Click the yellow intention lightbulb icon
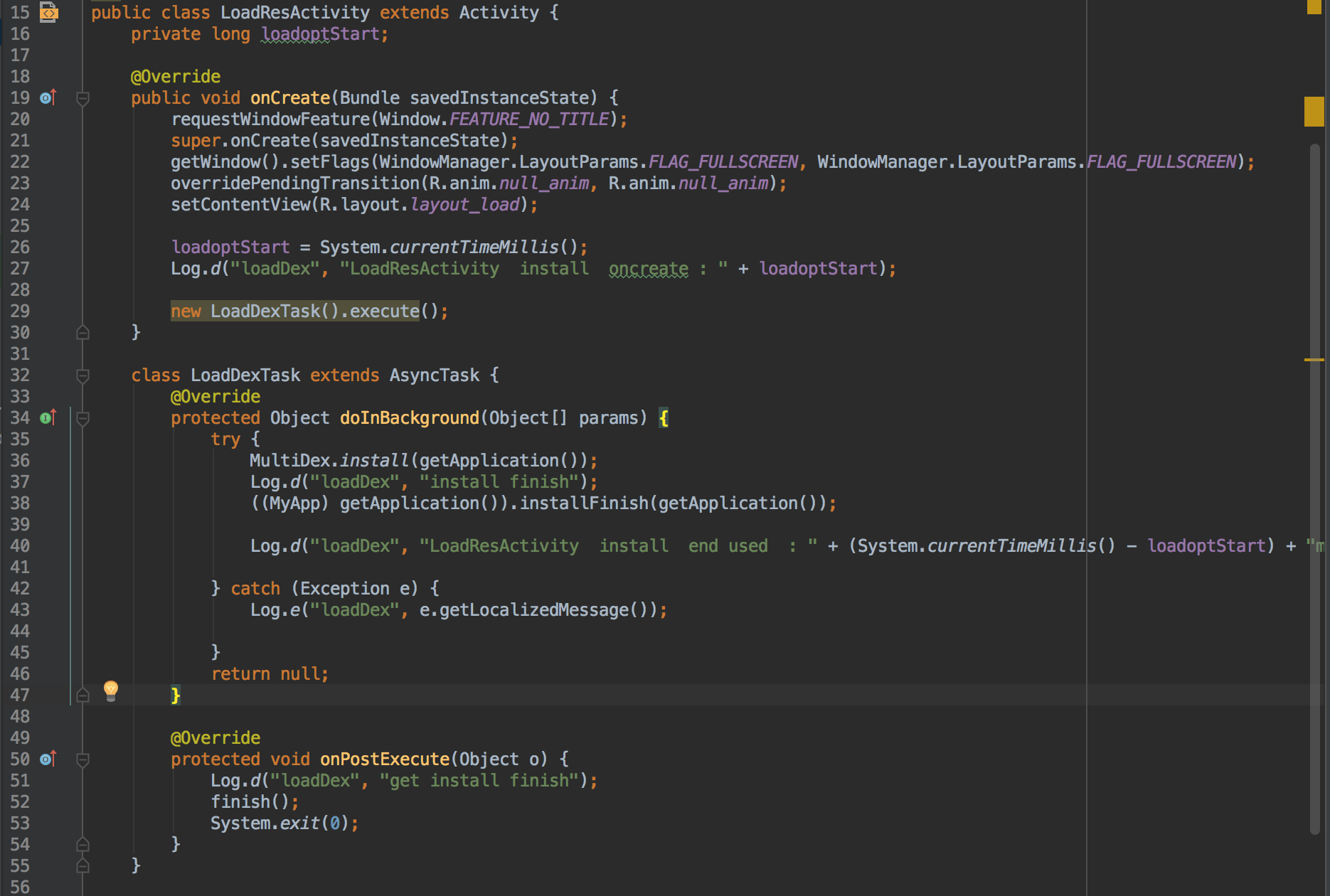This screenshot has width=1330, height=896. pos(111,690)
